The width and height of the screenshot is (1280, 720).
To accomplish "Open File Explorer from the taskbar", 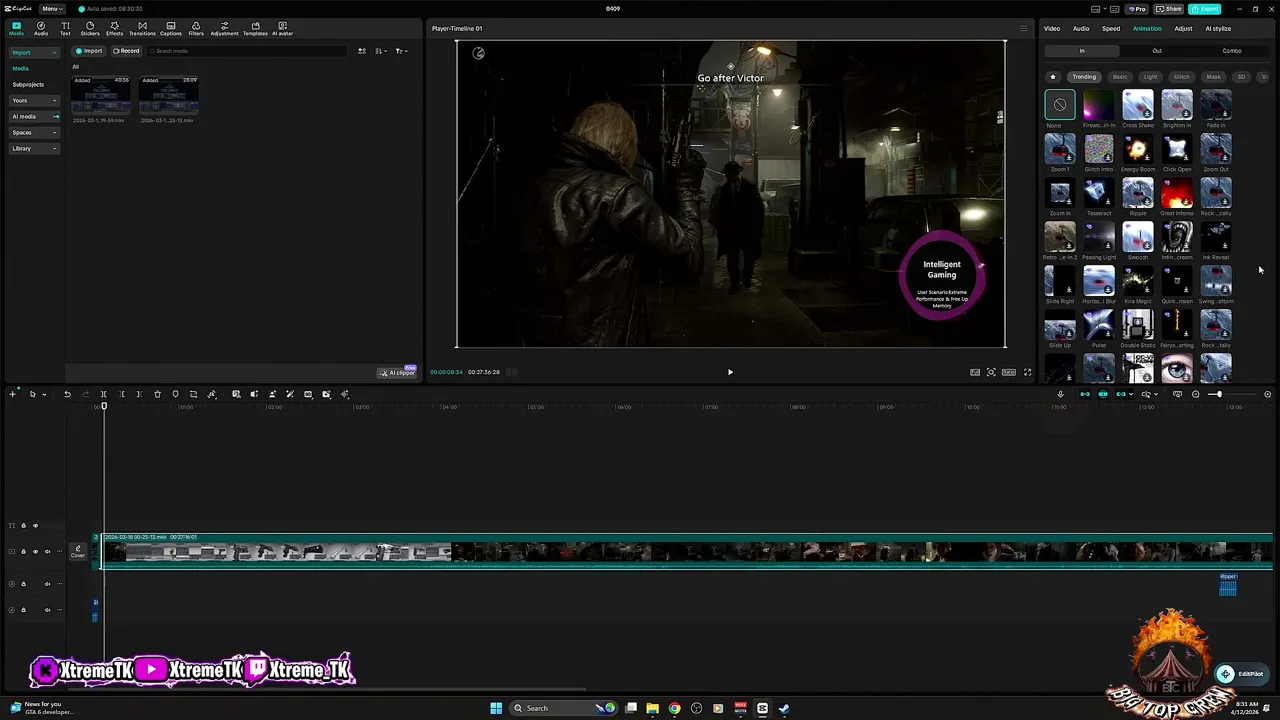I will [652, 708].
